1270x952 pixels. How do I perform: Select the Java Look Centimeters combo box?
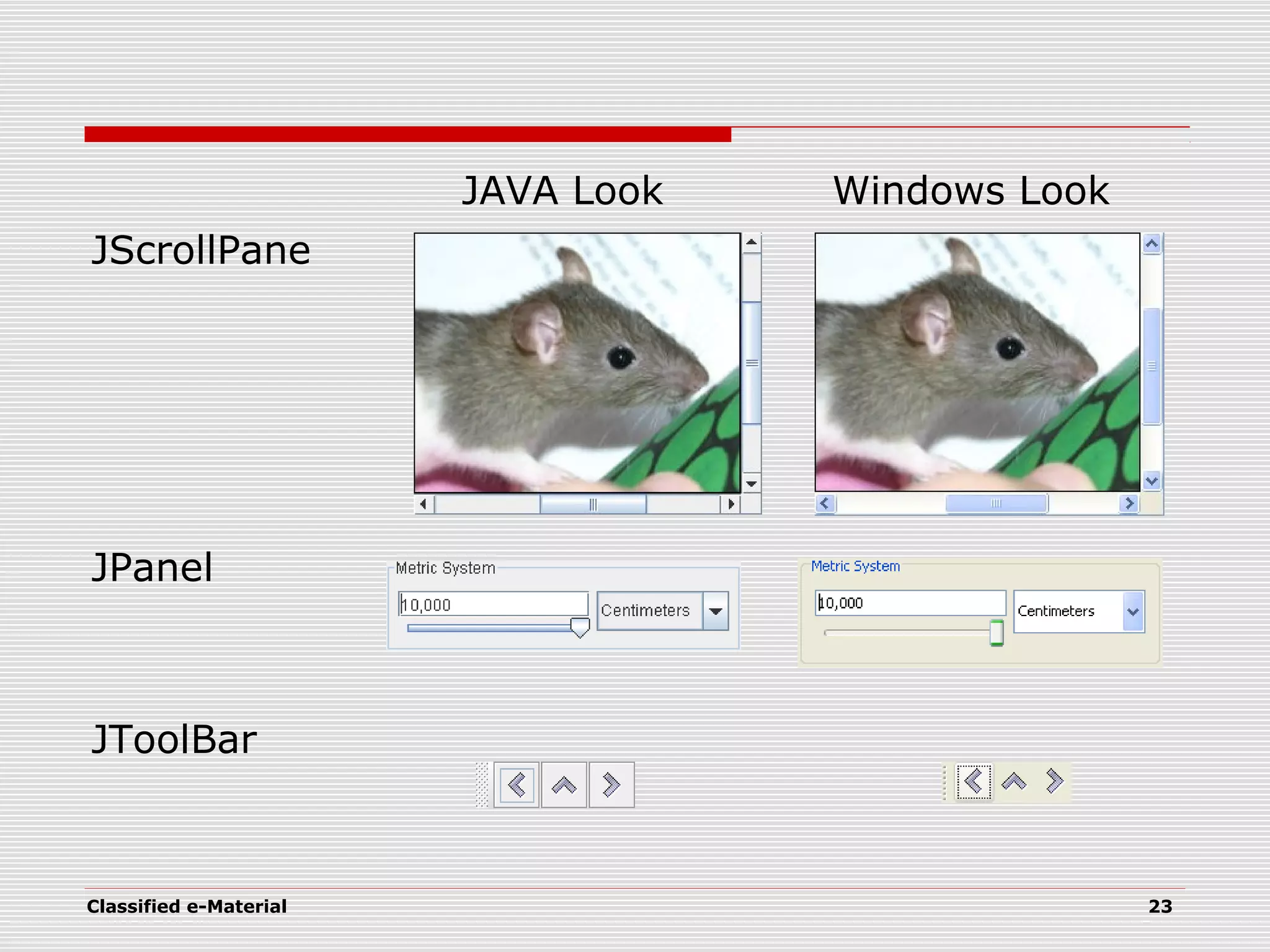click(662, 611)
